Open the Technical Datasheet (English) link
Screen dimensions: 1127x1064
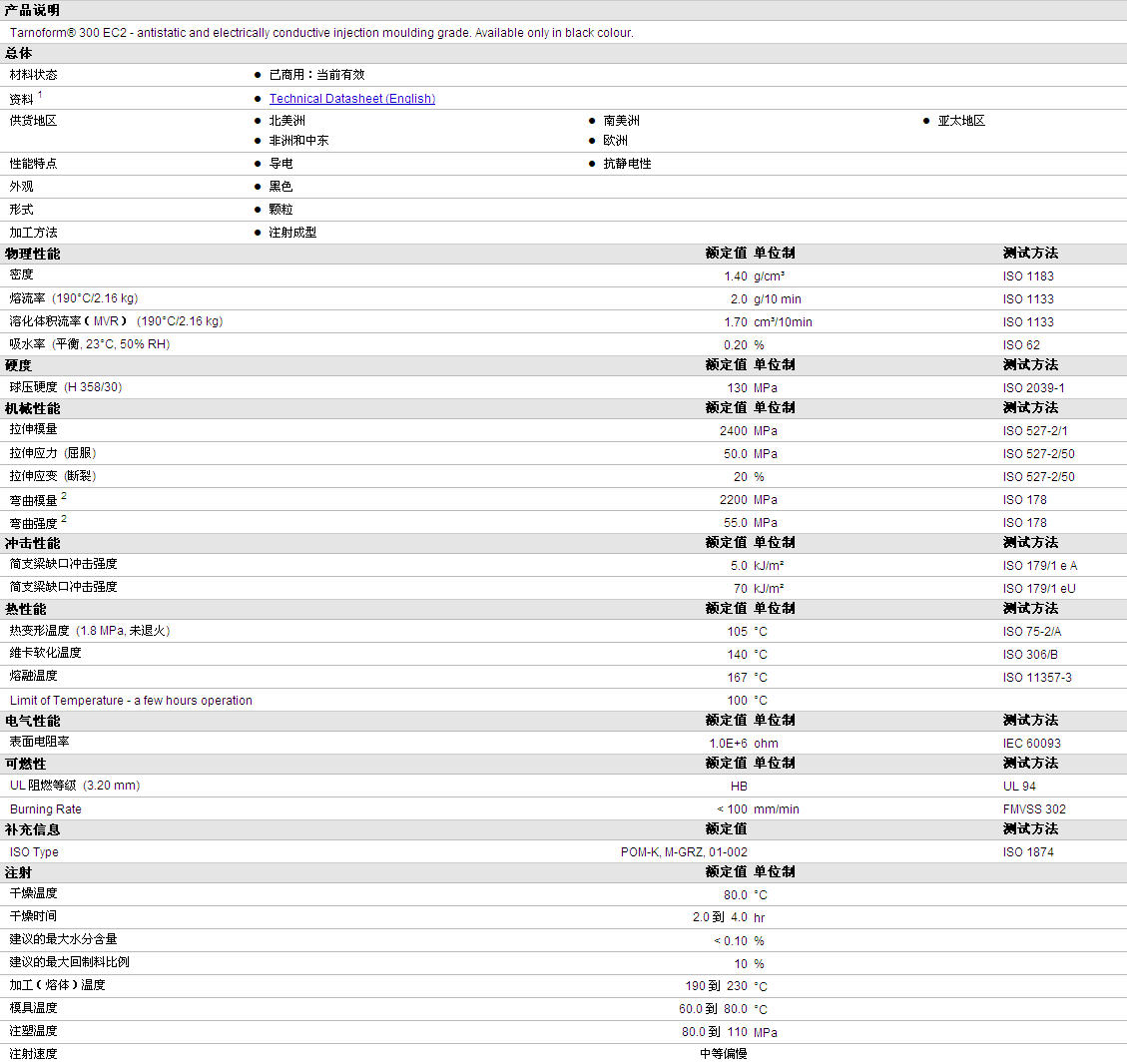point(352,99)
